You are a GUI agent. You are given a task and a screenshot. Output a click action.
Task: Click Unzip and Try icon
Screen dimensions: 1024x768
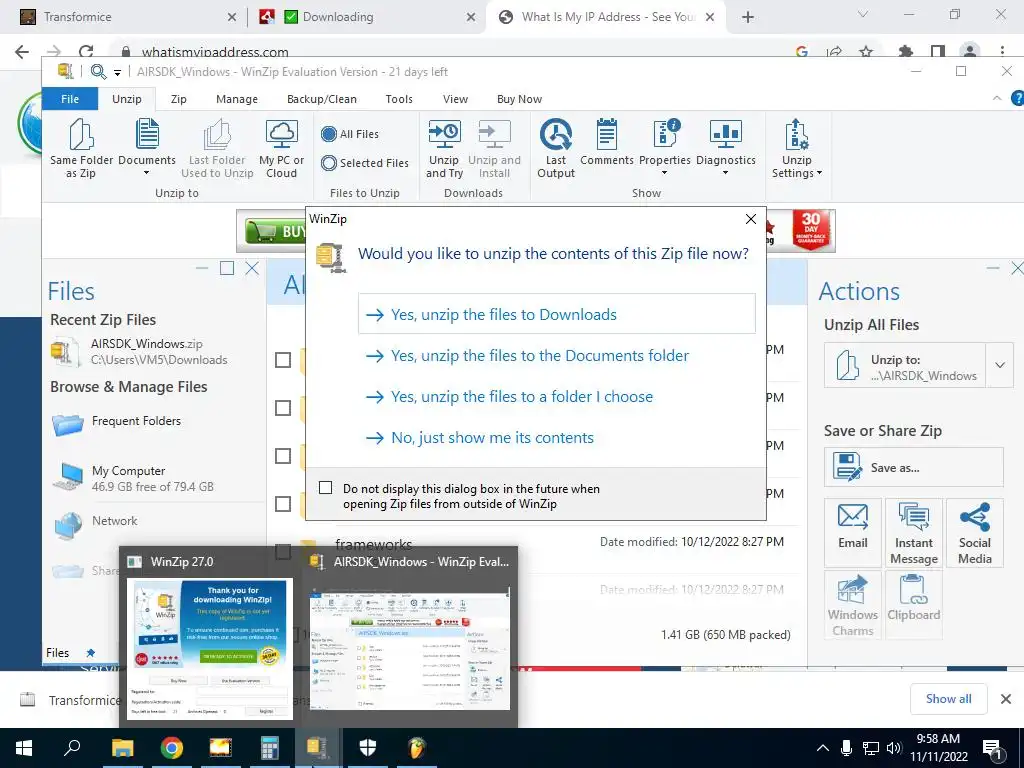click(x=444, y=148)
